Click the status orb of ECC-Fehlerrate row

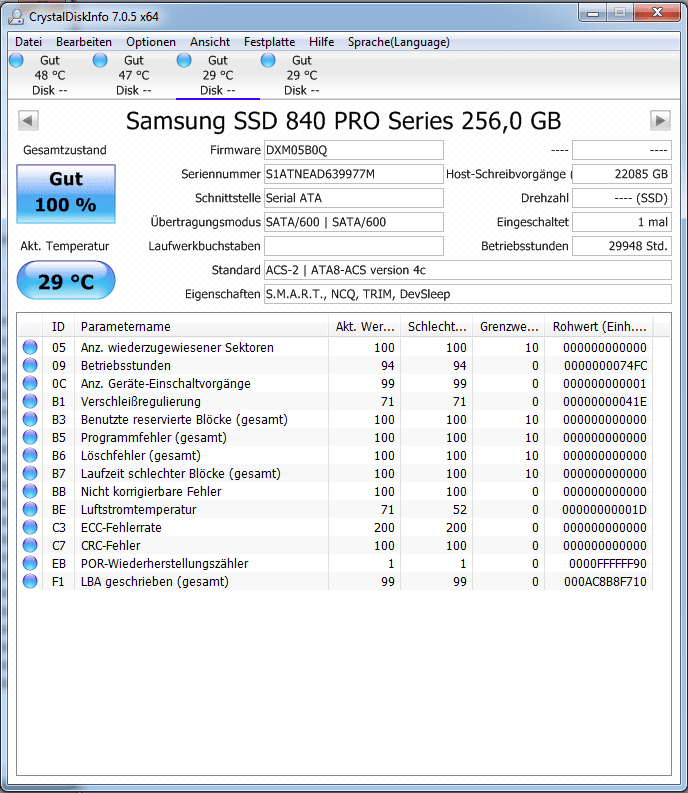click(30, 527)
